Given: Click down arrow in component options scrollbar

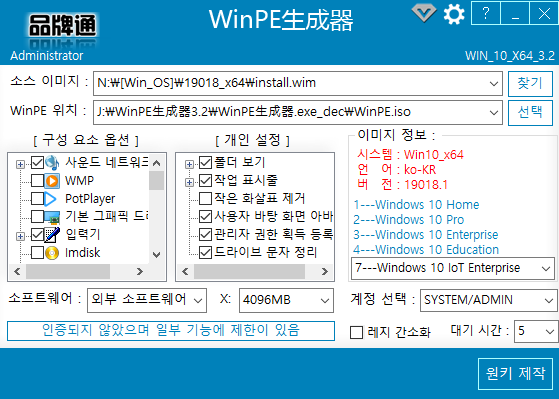Looking at the screenshot, I should (x=156, y=255).
